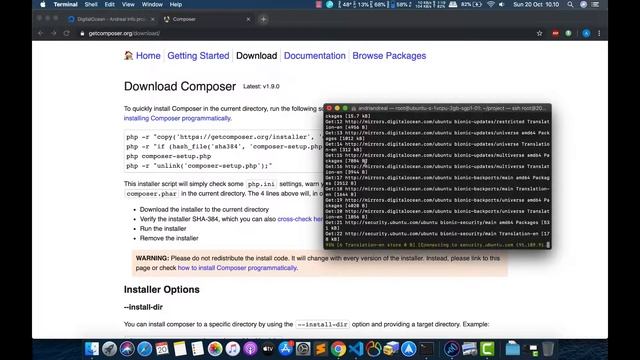Open Launchpad from the Dock

click(x=109, y=349)
